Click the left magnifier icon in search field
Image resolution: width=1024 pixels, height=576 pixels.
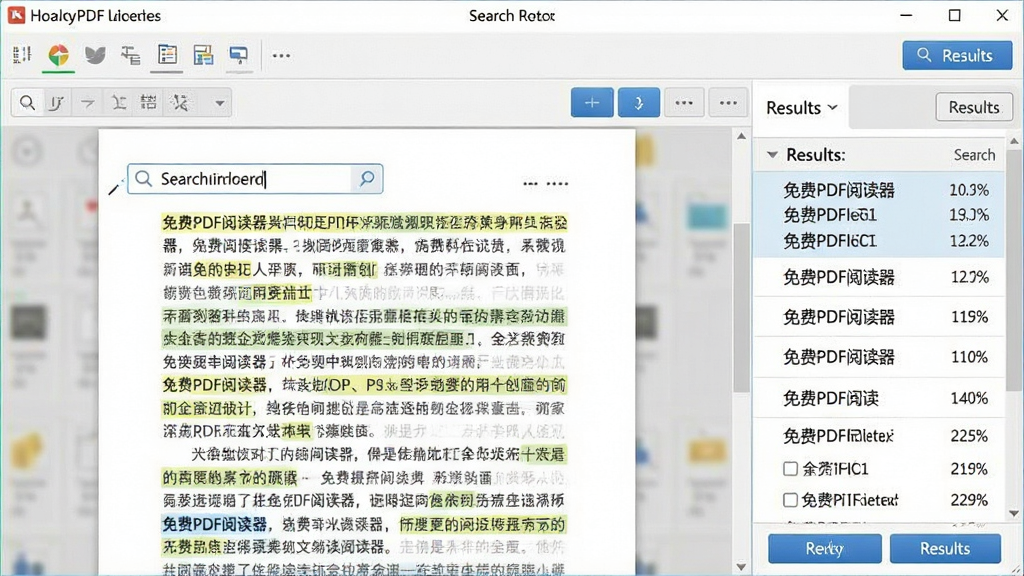click(x=144, y=179)
